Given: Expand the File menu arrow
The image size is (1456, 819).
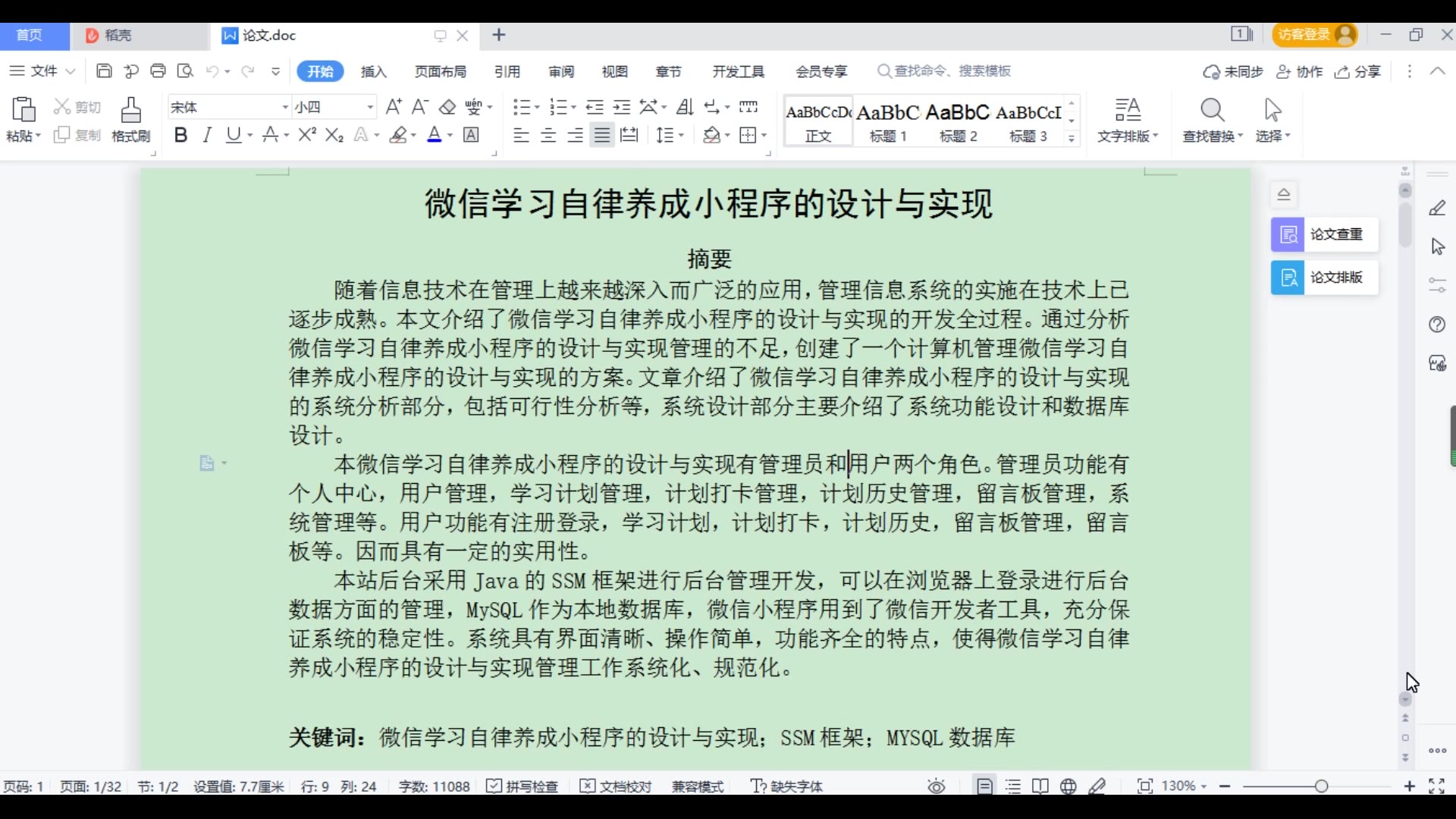Looking at the screenshot, I should (71, 71).
